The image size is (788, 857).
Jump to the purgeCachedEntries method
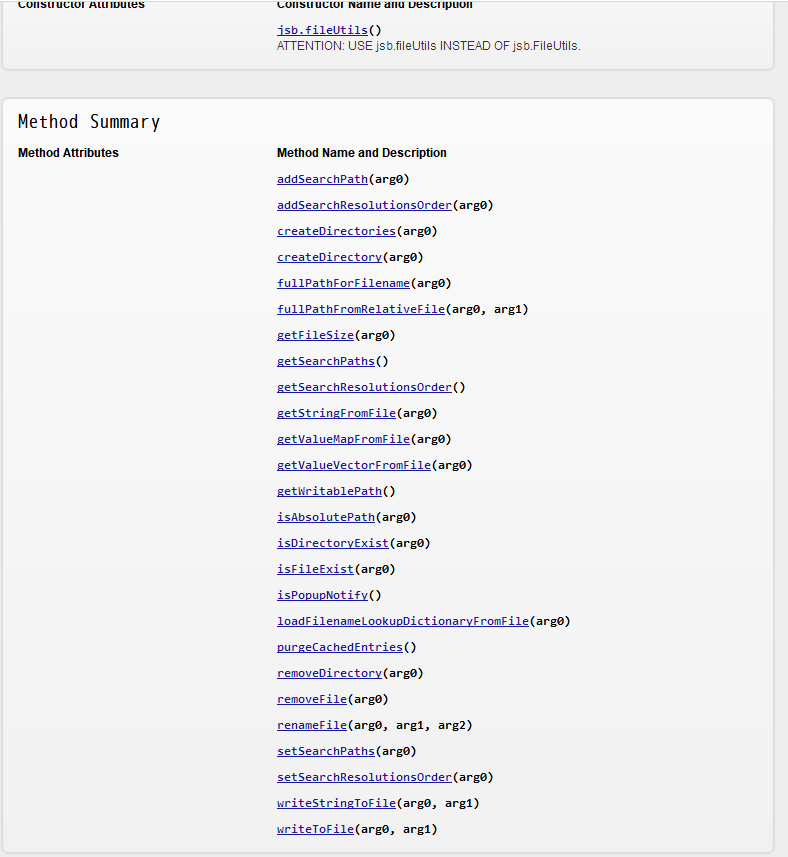340,647
